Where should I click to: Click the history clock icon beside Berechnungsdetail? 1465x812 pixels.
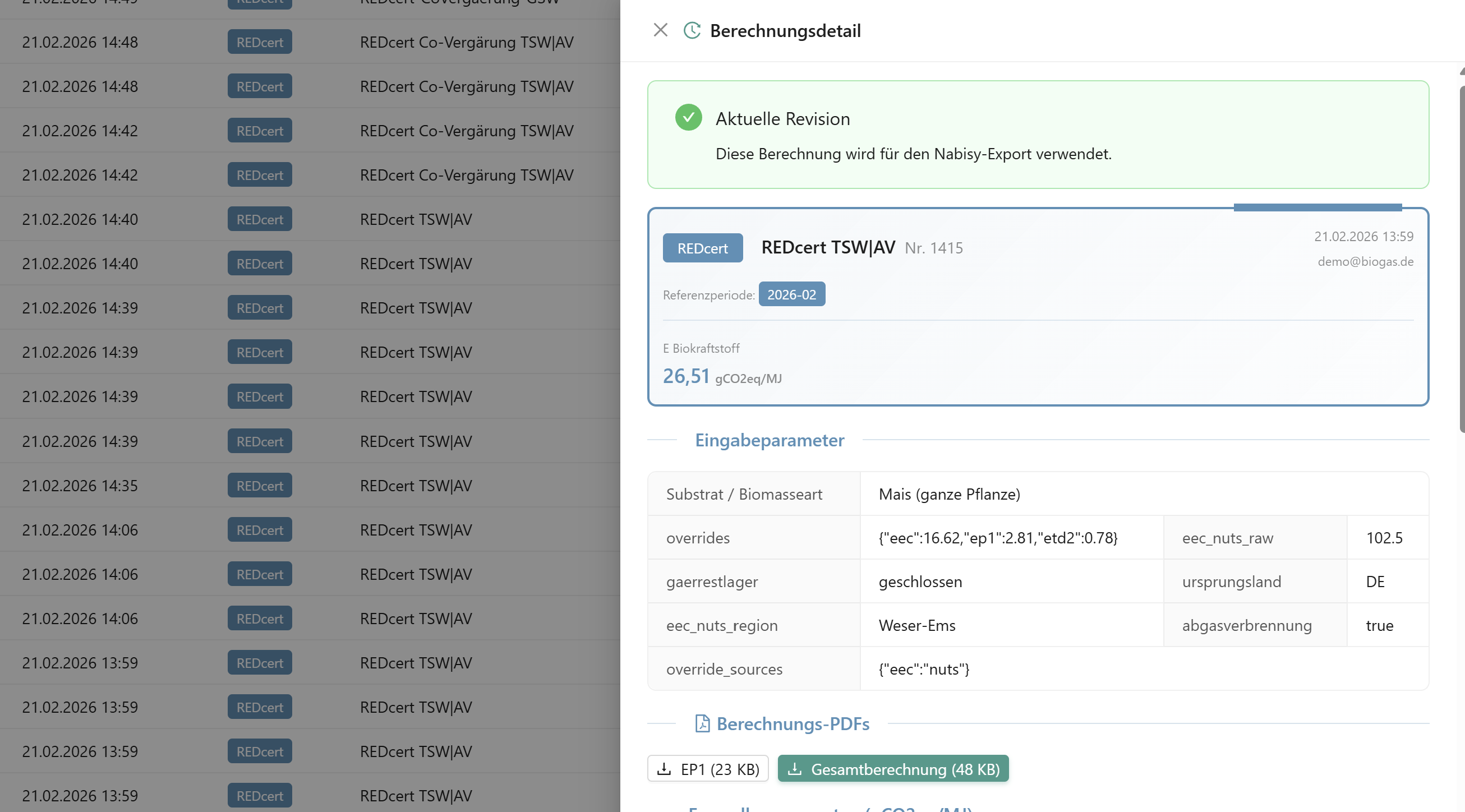[692, 30]
